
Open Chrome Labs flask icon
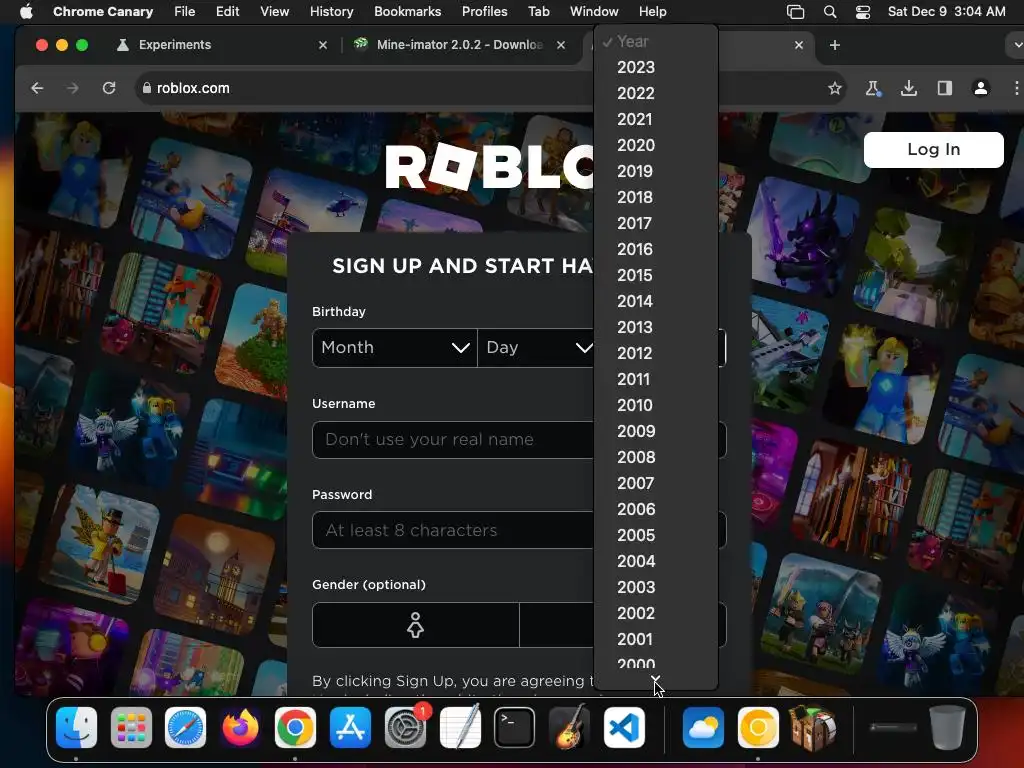point(872,88)
